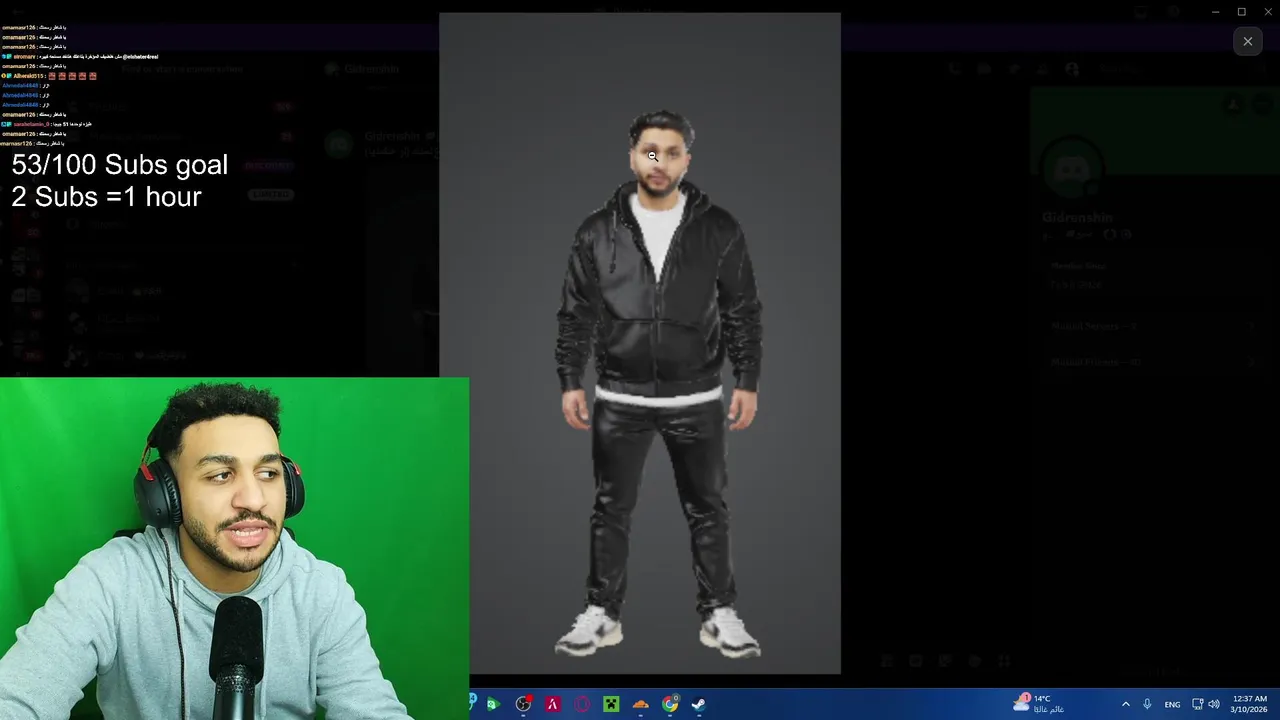Maximize the Discord window
Screen dimensions: 1280x720
[x=1242, y=12]
